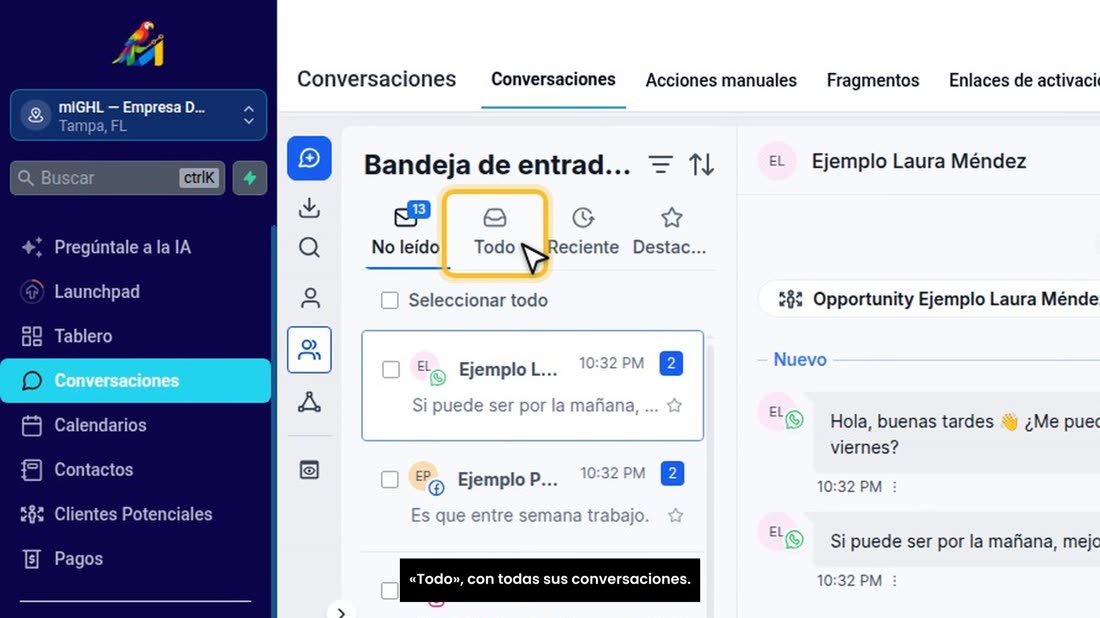Open options for the 'Si puede ser' message

coord(894,581)
